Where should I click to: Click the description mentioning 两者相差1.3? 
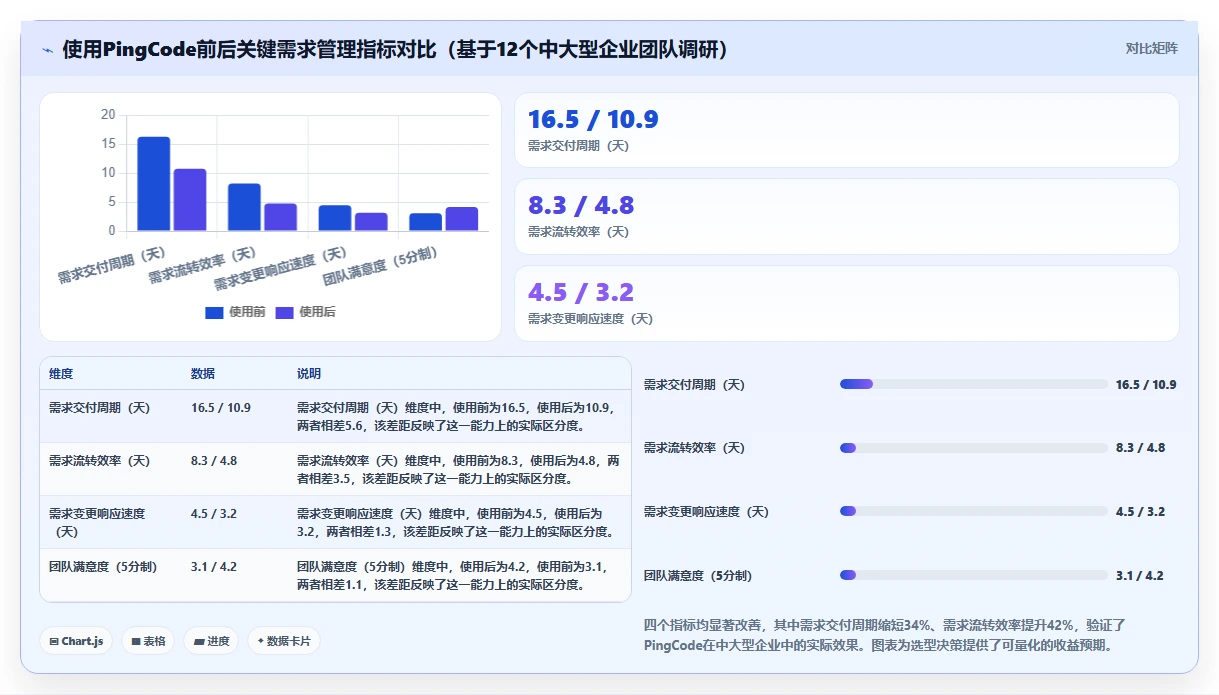click(x=458, y=522)
